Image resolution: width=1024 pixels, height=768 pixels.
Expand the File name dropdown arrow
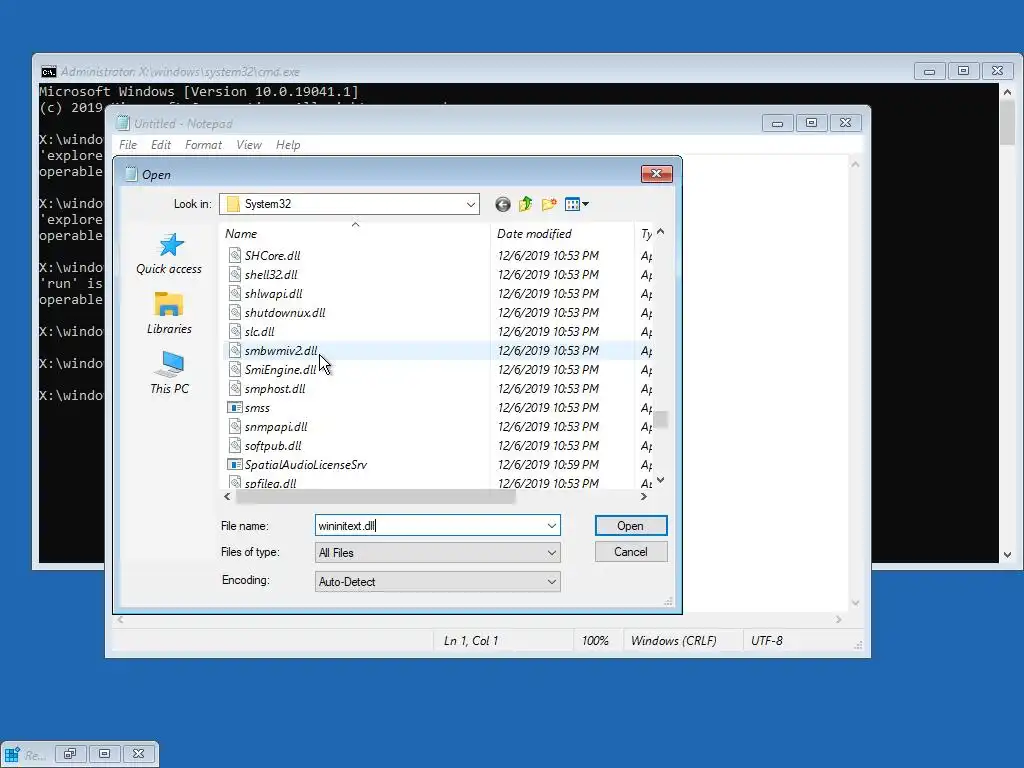pyautogui.click(x=552, y=526)
